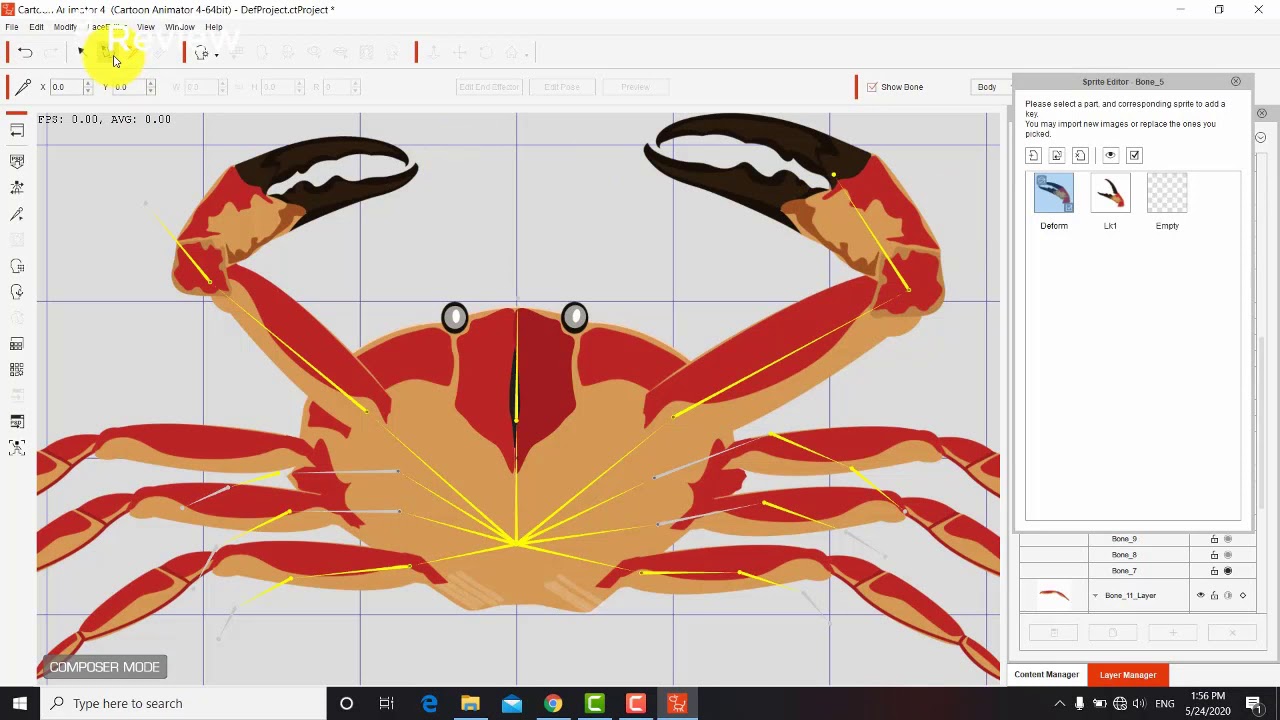Close the panel behind the Sprite Editor
The height and width of the screenshot is (720, 1280).
click(1262, 113)
